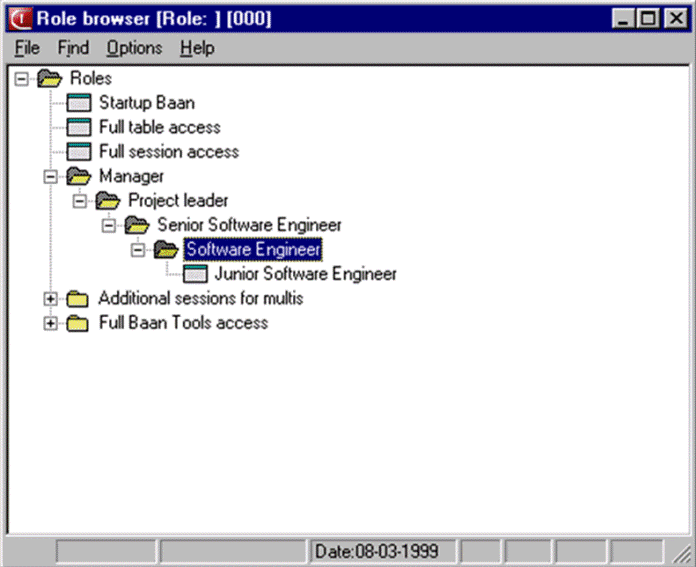Click the Full session access role icon

click(78, 152)
